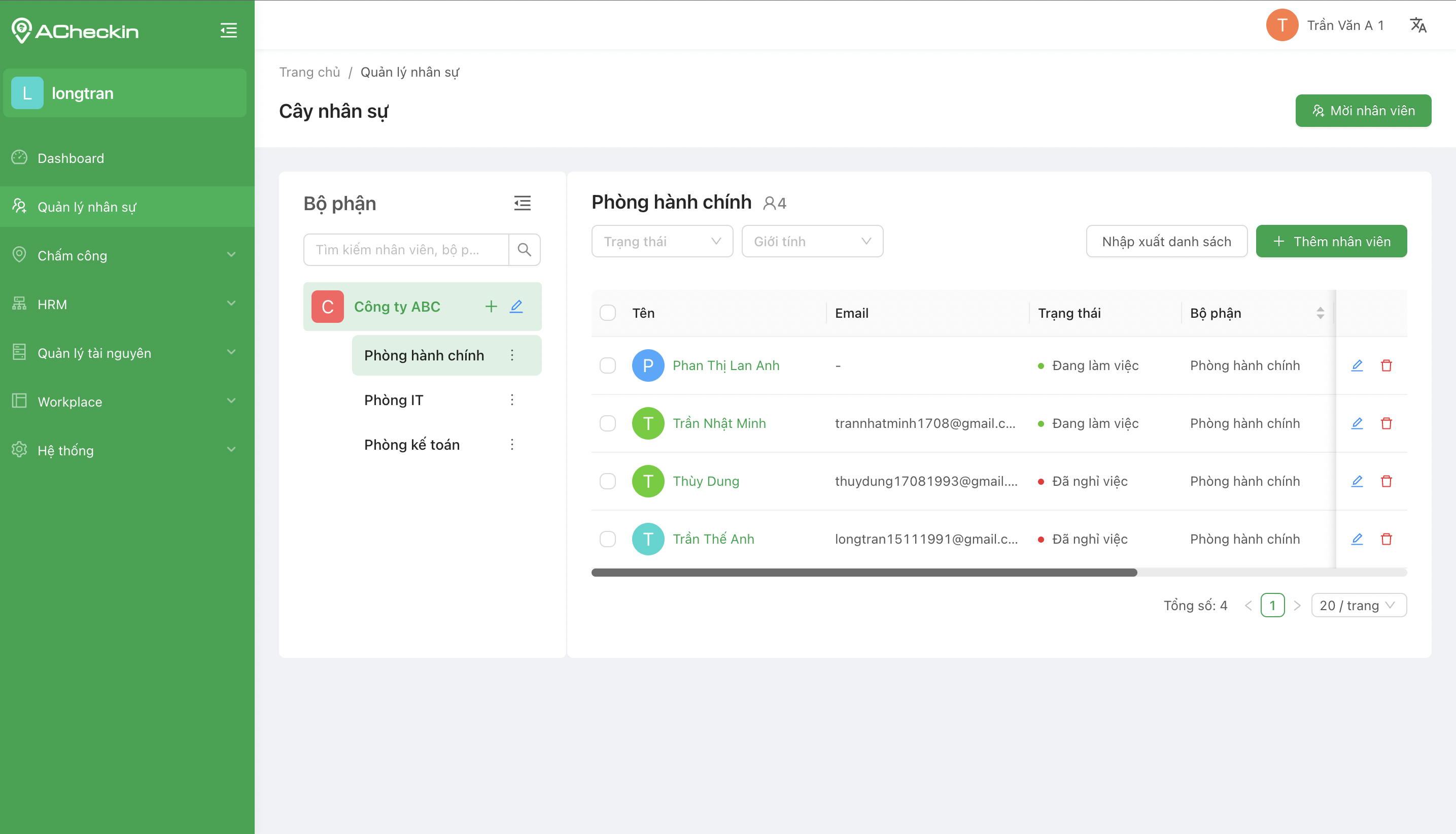Click the Mời nhân viên button
This screenshot has height=834, width=1456.
(x=1363, y=111)
